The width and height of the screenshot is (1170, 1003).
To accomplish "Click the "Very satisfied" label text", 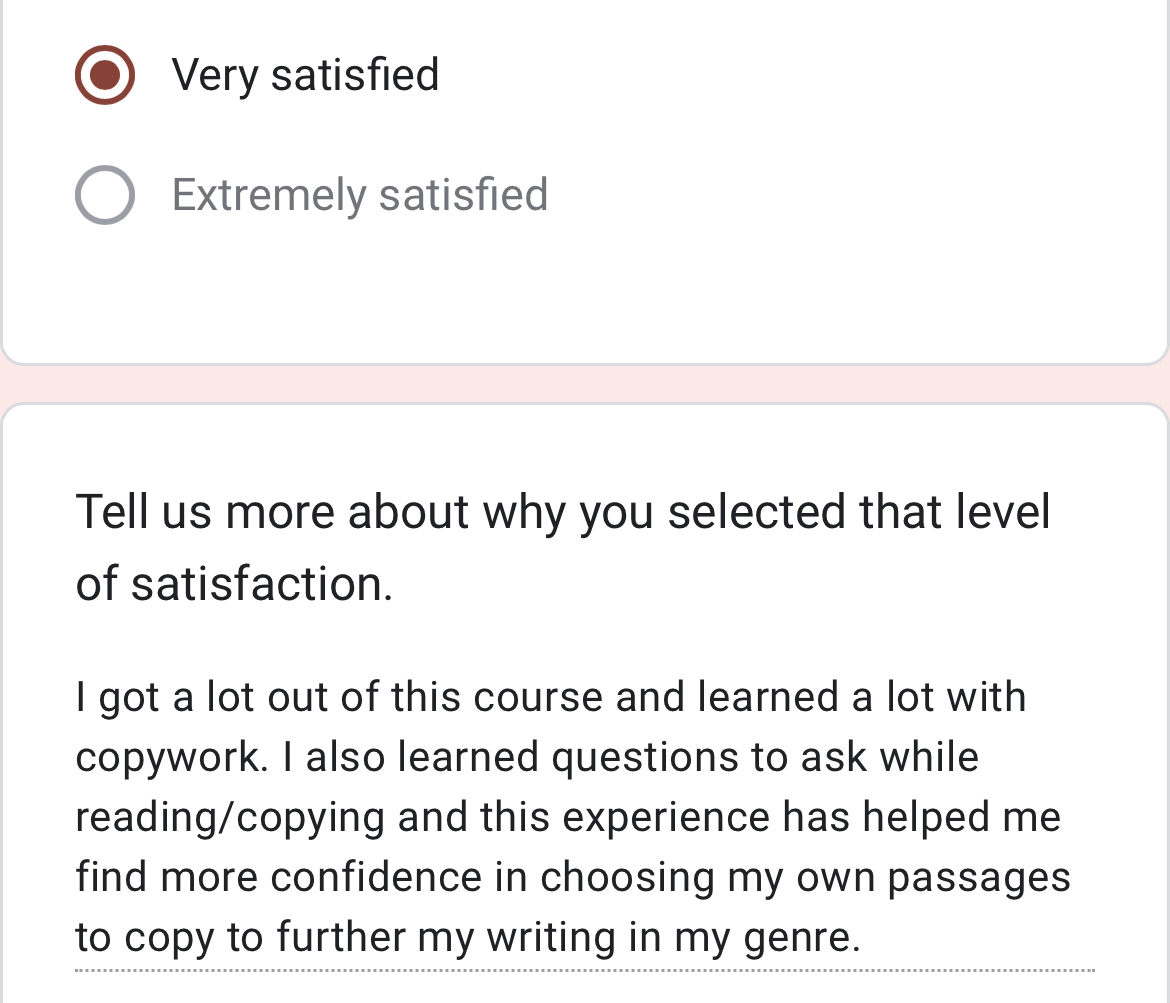I will [x=305, y=75].
